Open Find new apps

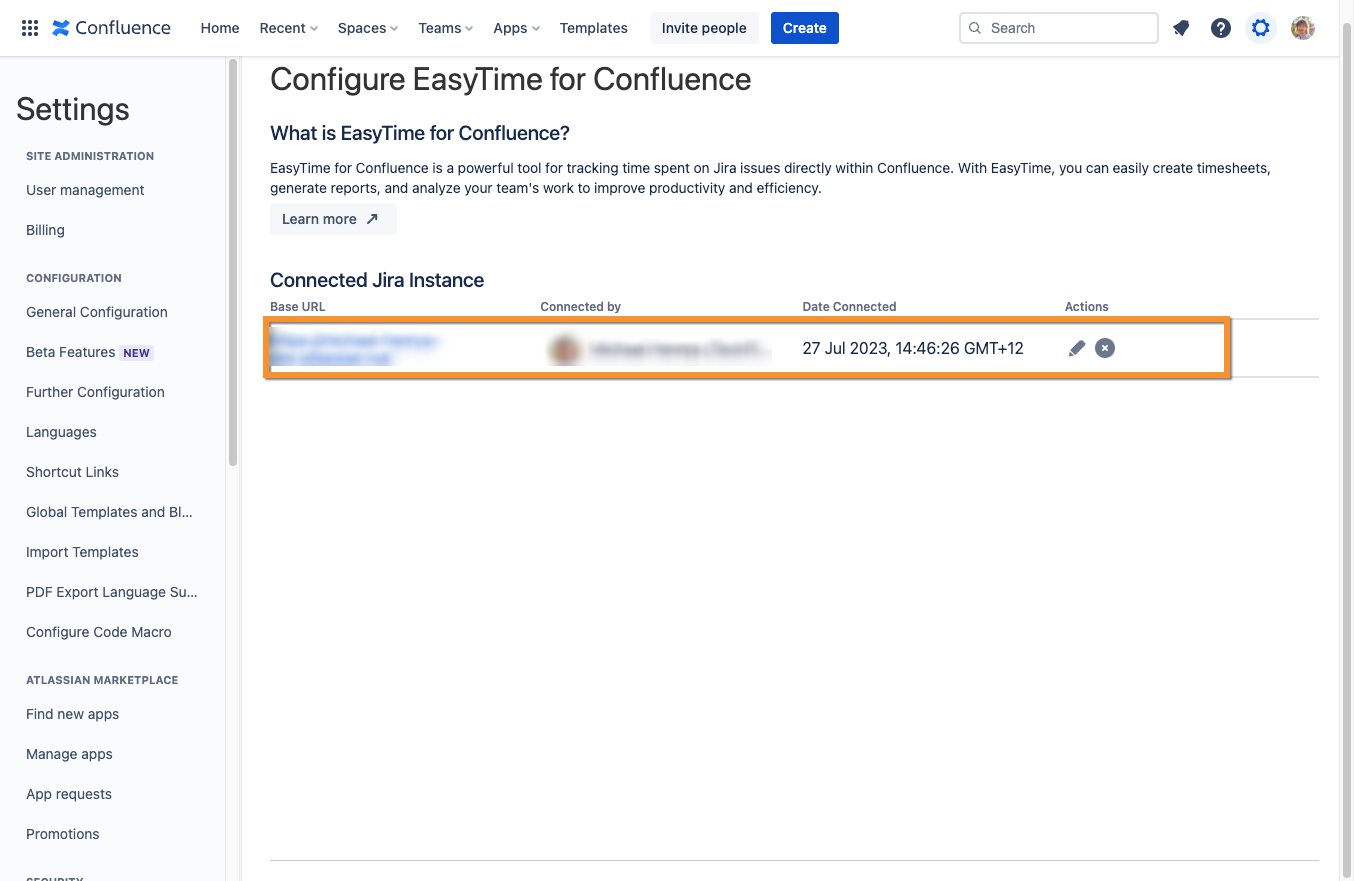[72, 714]
